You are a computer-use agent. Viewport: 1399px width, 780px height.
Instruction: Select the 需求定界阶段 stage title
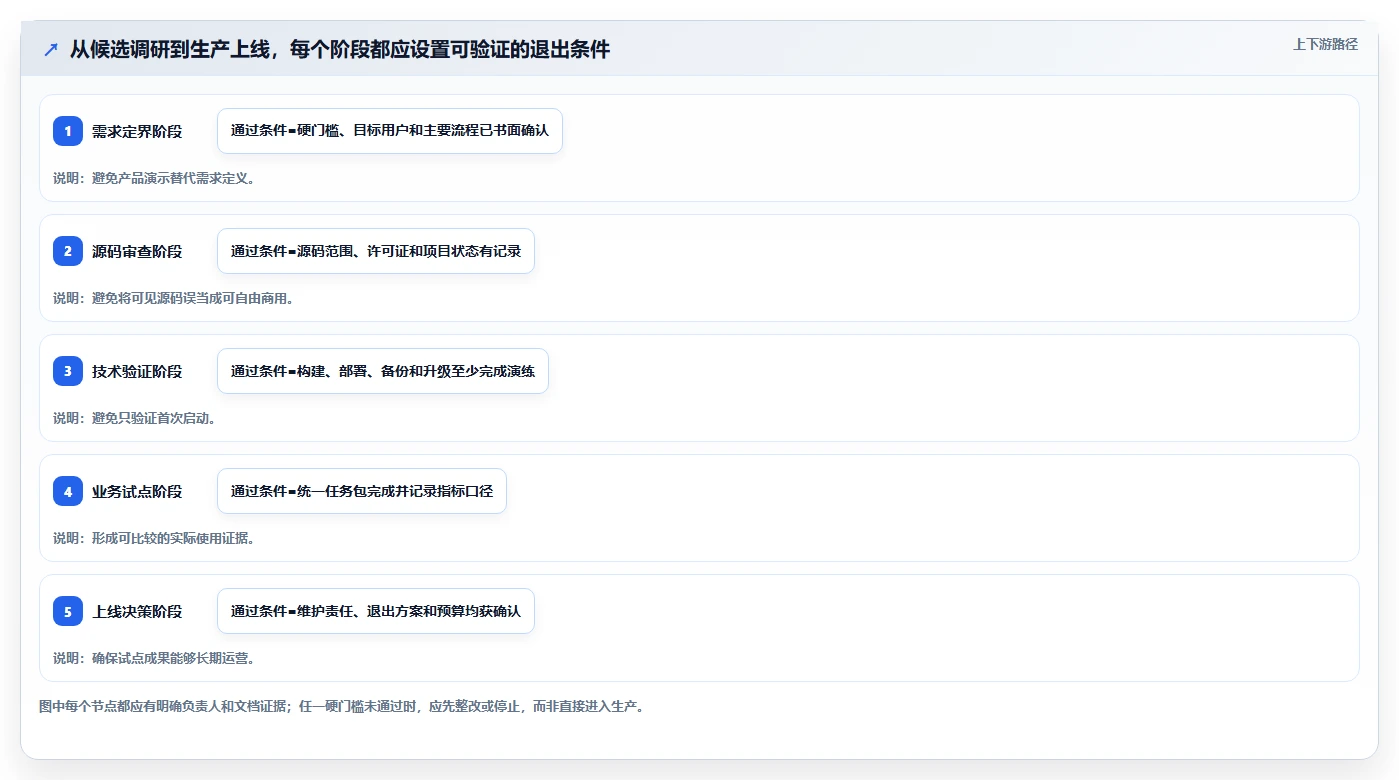click(x=137, y=131)
